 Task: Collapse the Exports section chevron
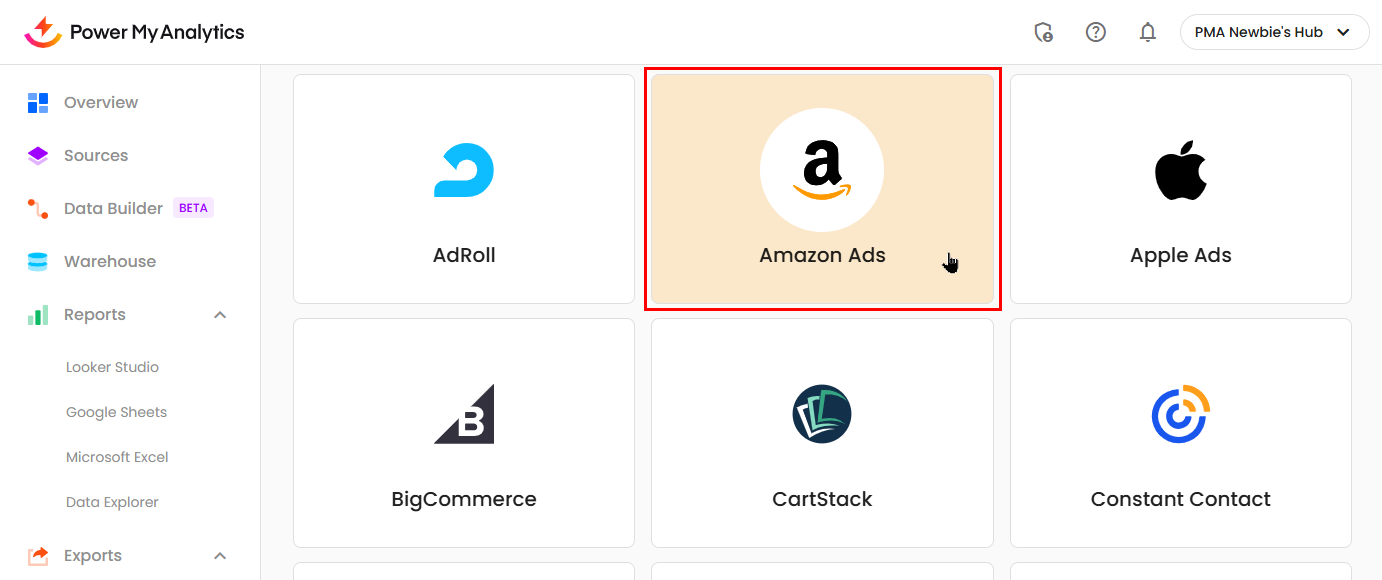221,556
